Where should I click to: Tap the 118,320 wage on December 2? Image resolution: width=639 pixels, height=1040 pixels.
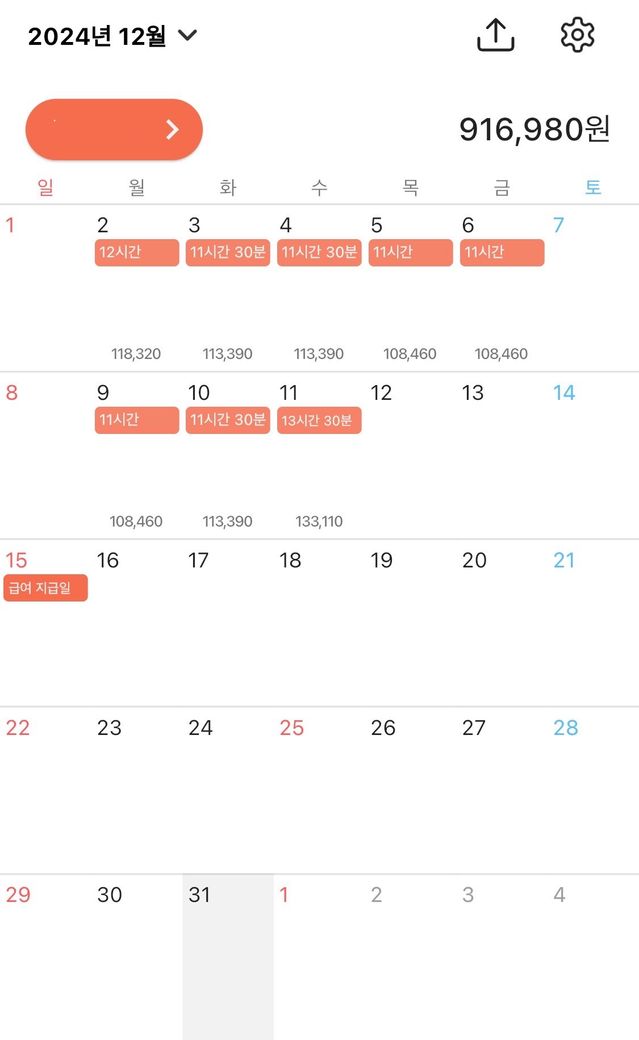tap(136, 353)
